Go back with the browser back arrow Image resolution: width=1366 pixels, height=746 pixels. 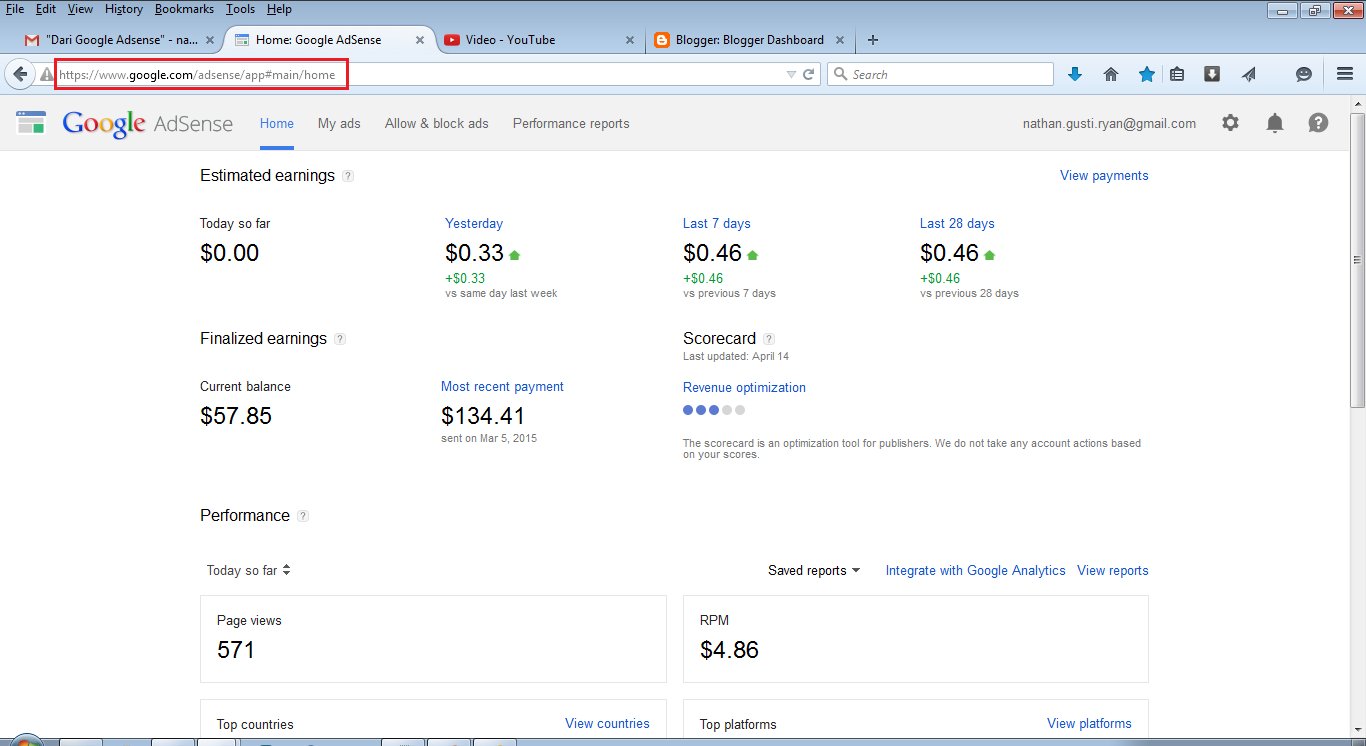pyautogui.click(x=20, y=74)
